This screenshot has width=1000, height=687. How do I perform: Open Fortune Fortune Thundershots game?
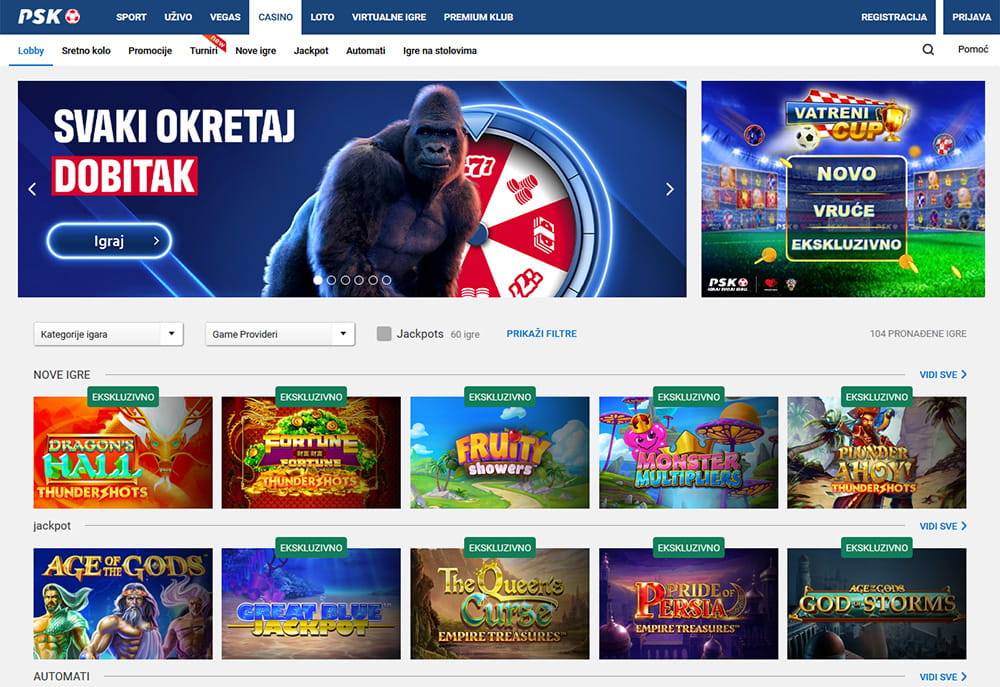(x=311, y=452)
